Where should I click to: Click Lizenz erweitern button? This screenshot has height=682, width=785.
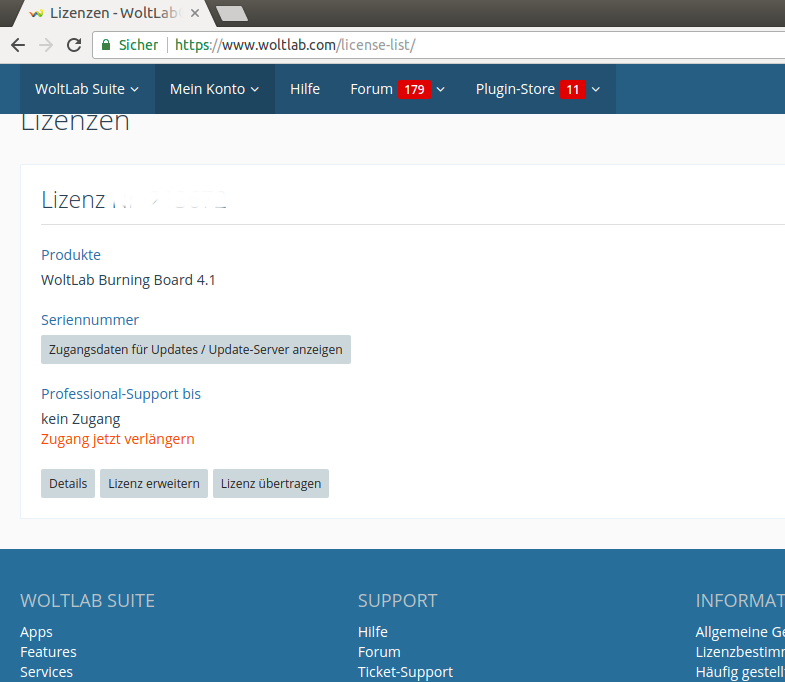coord(154,483)
